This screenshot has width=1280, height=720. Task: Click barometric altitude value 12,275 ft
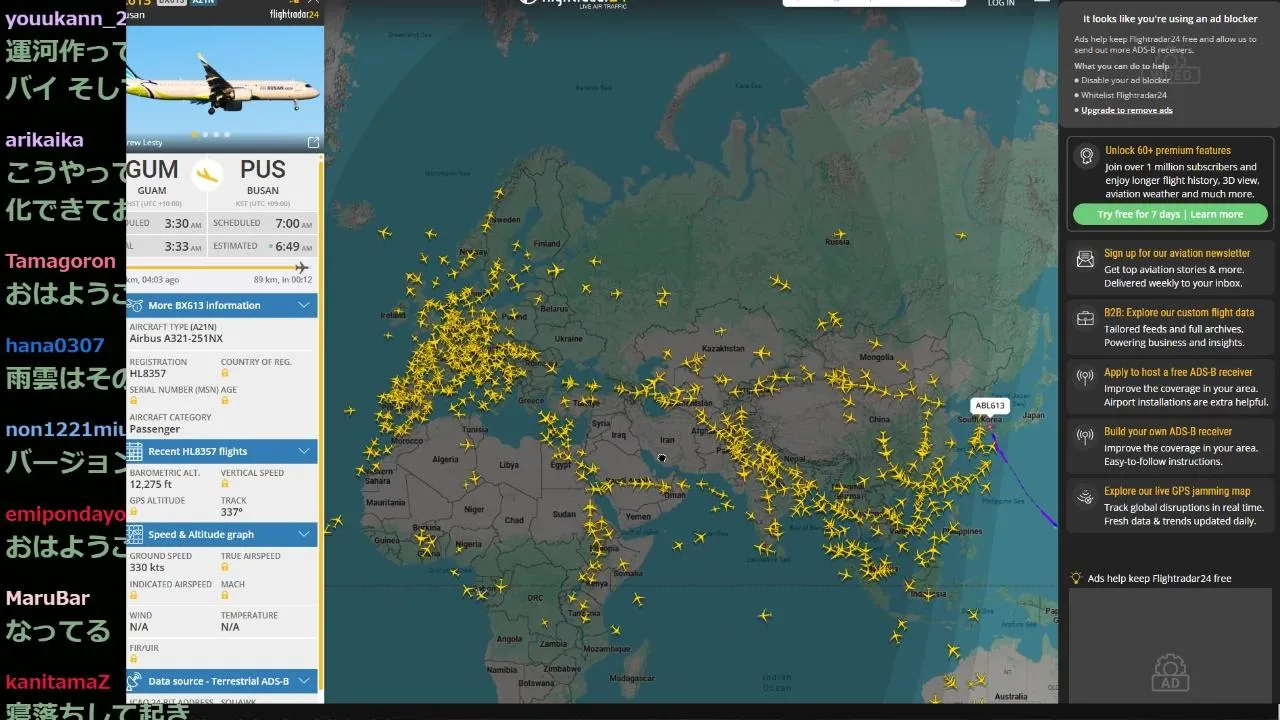151,484
